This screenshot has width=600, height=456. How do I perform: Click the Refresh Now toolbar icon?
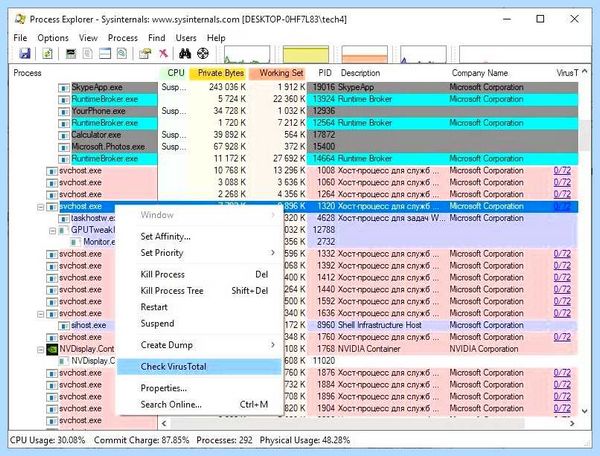pyautogui.click(x=47, y=54)
